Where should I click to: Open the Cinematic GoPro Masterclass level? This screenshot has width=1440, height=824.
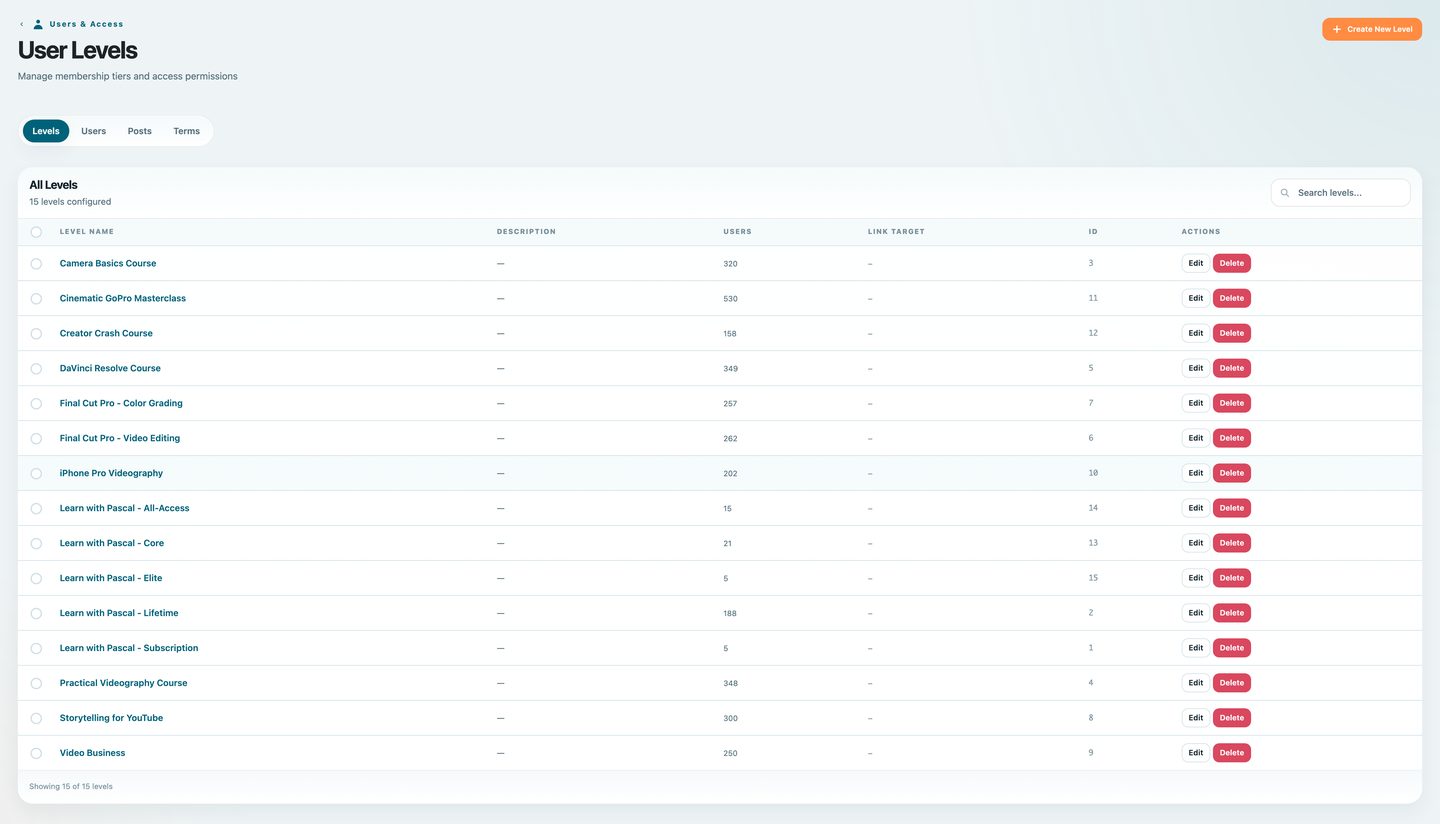(x=123, y=298)
